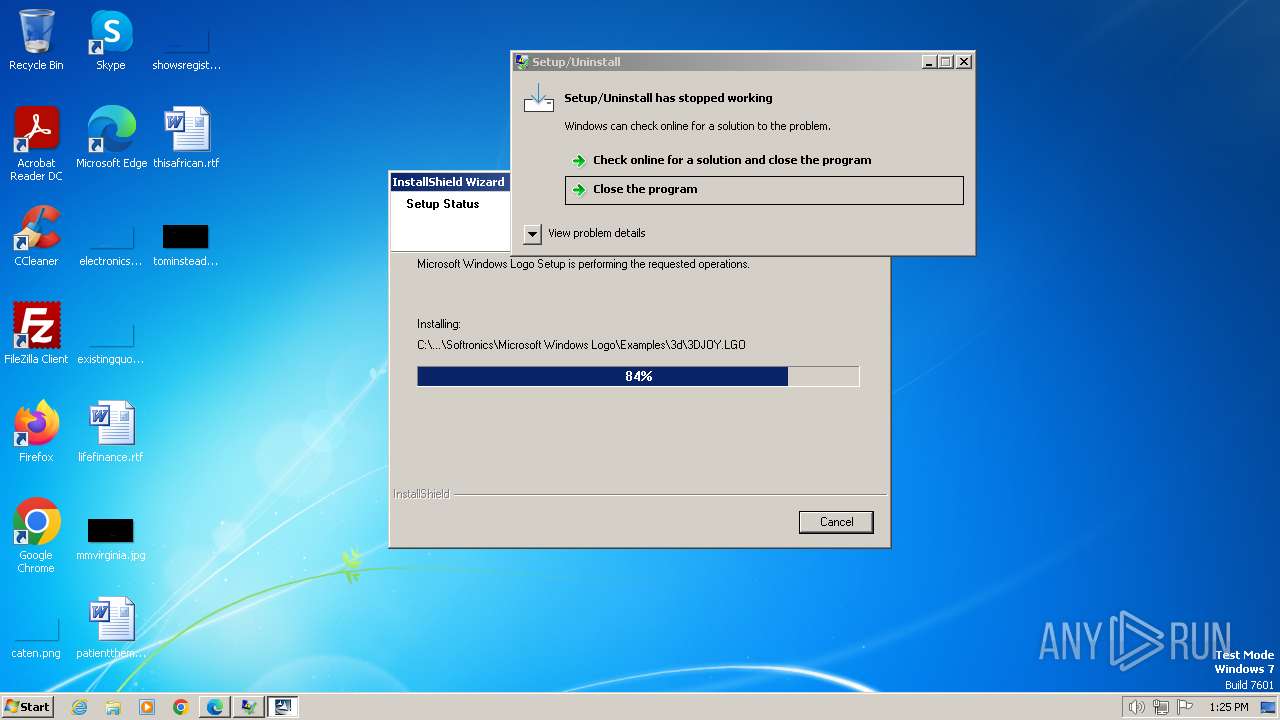The width and height of the screenshot is (1280, 720).
Task: Open the media player taskbar icon
Action: point(147,707)
